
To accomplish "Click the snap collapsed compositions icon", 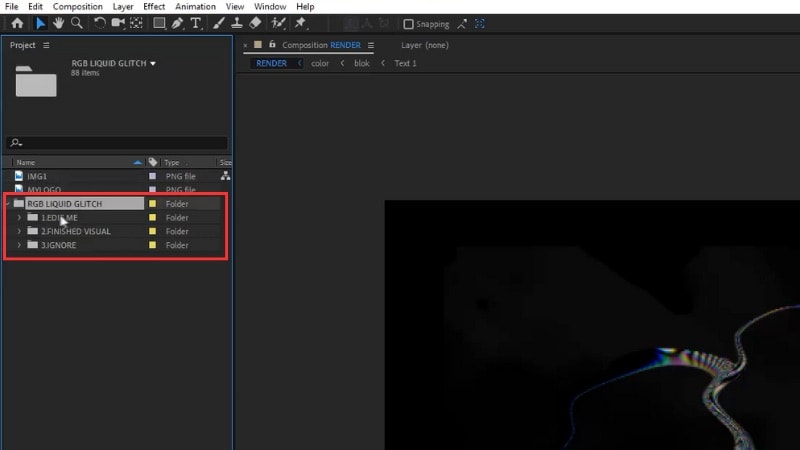I will [x=480, y=24].
